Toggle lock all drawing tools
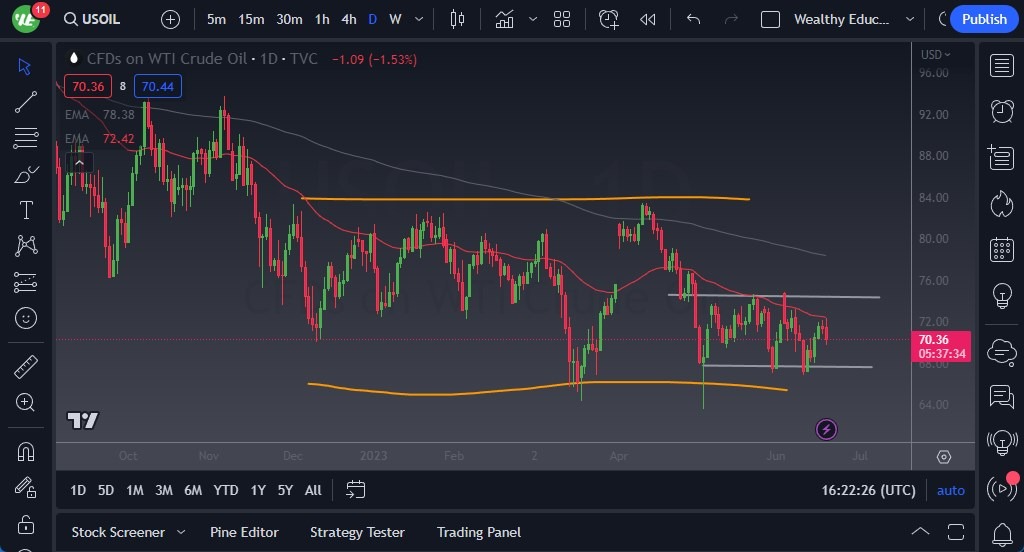1024x552 pixels. point(26,524)
